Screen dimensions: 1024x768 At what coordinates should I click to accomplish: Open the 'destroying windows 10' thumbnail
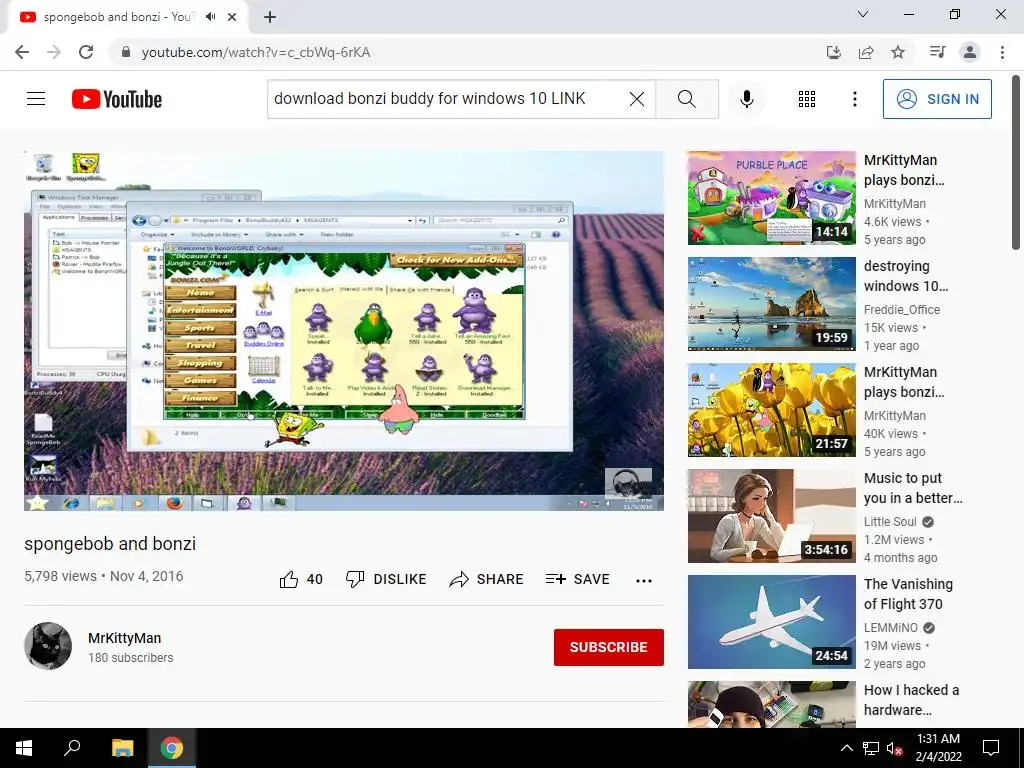771,304
